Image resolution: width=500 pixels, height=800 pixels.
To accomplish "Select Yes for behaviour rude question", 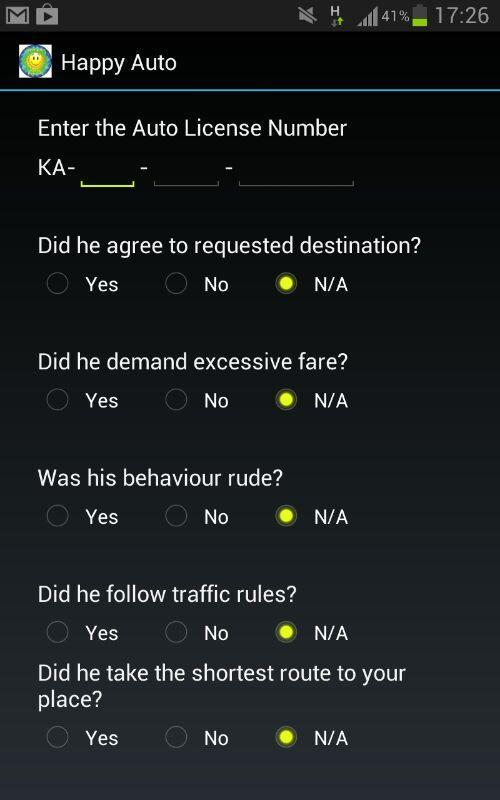I will (82, 516).
